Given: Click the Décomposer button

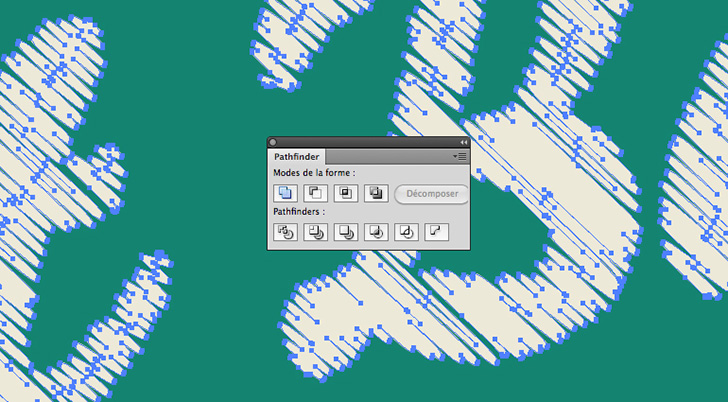Looking at the screenshot, I should [x=432, y=194].
